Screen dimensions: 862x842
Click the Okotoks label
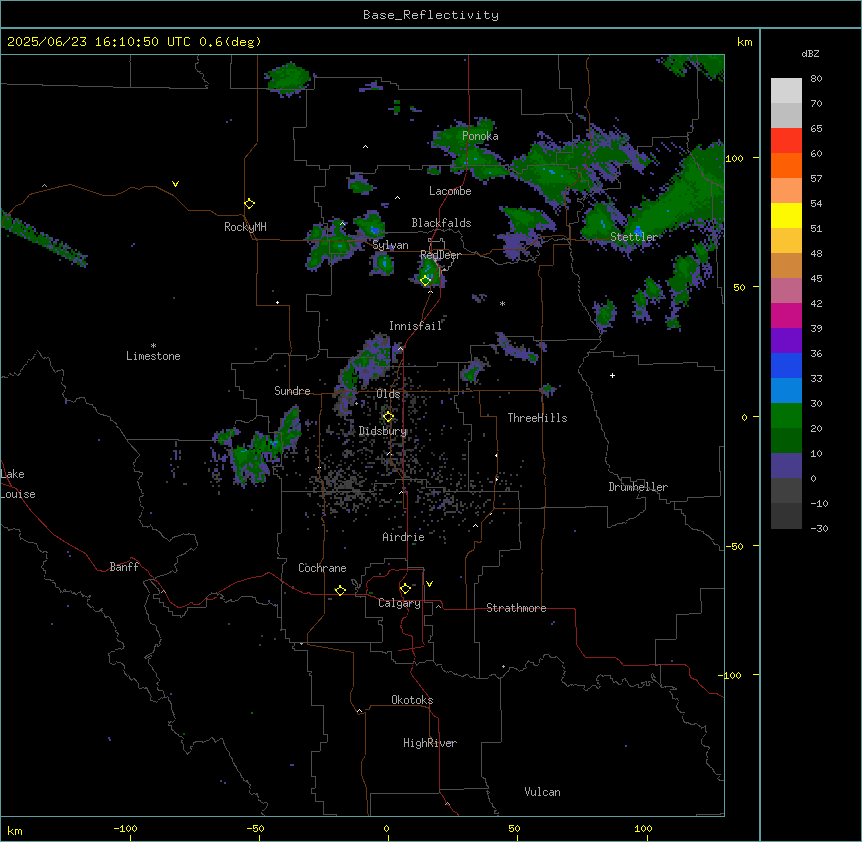pos(412,700)
